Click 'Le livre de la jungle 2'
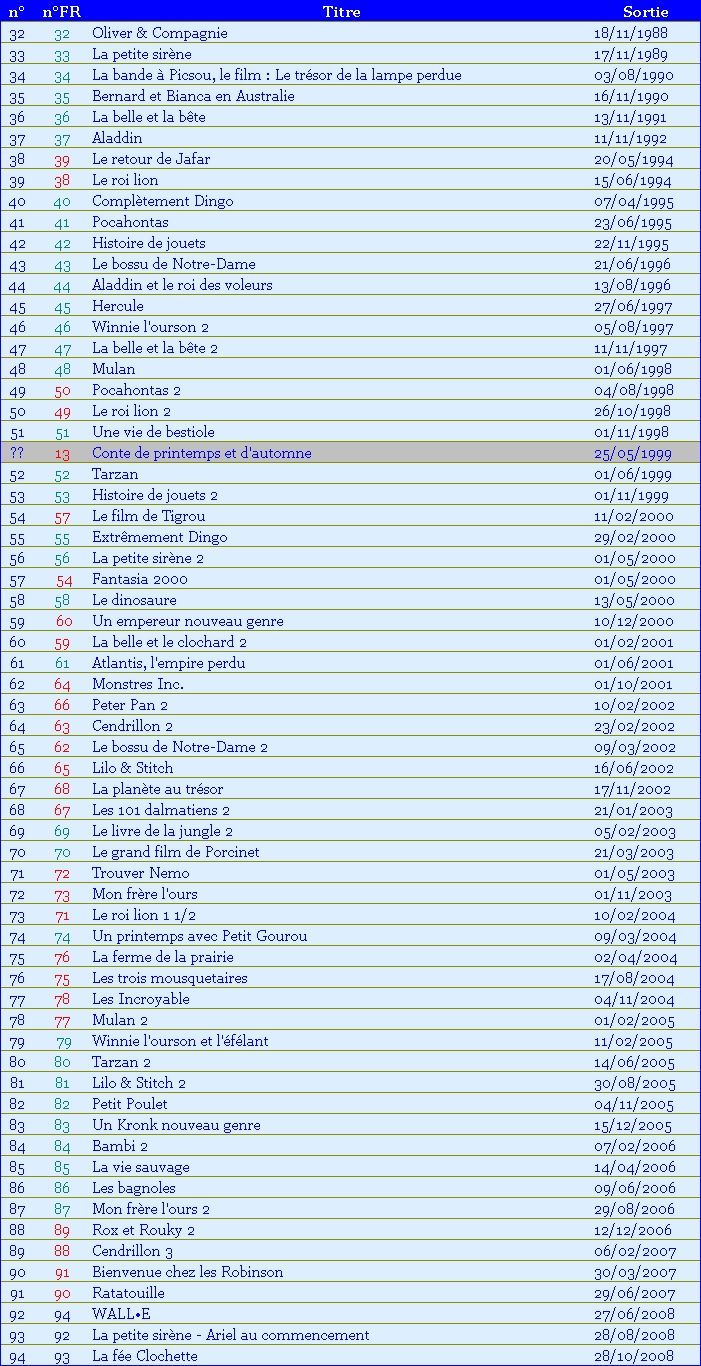The image size is (701, 1366). (x=163, y=831)
